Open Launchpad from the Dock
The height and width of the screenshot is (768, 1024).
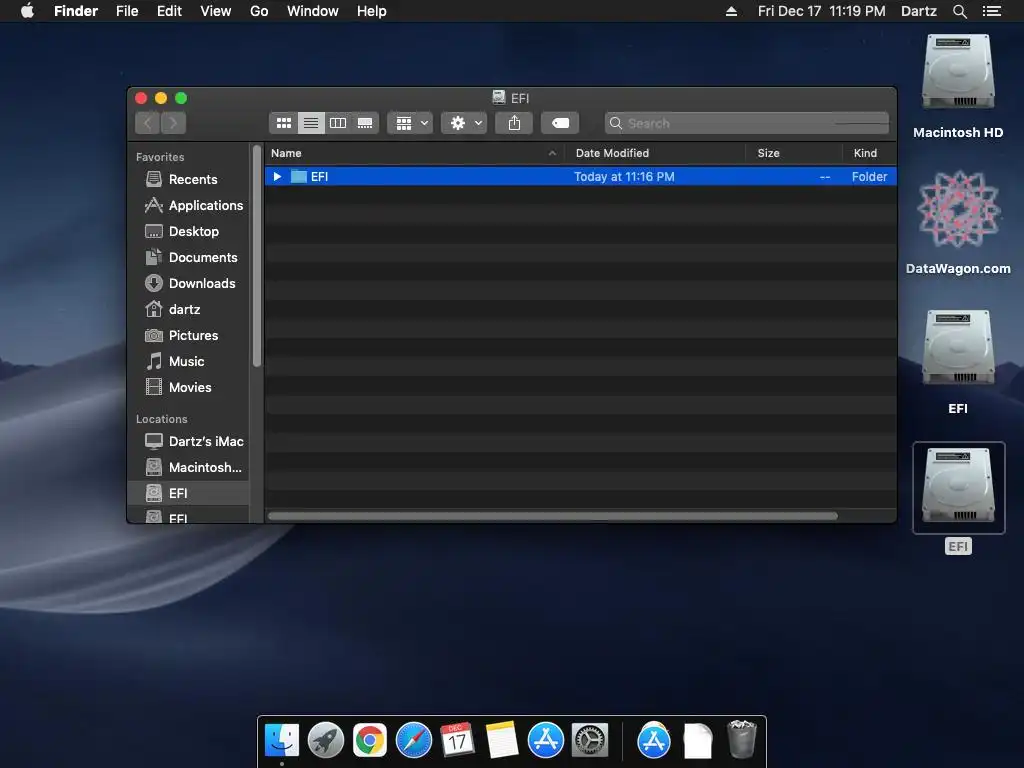point(326,740)
